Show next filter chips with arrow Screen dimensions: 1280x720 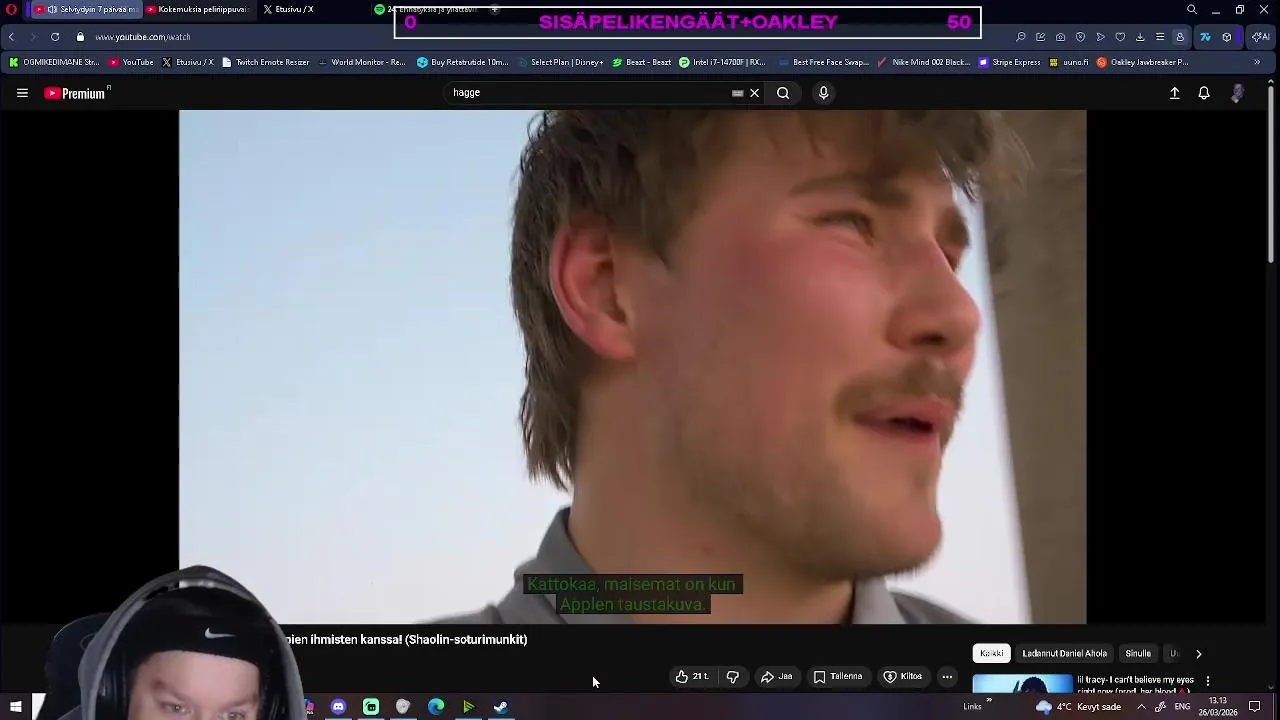point(1198,654)
